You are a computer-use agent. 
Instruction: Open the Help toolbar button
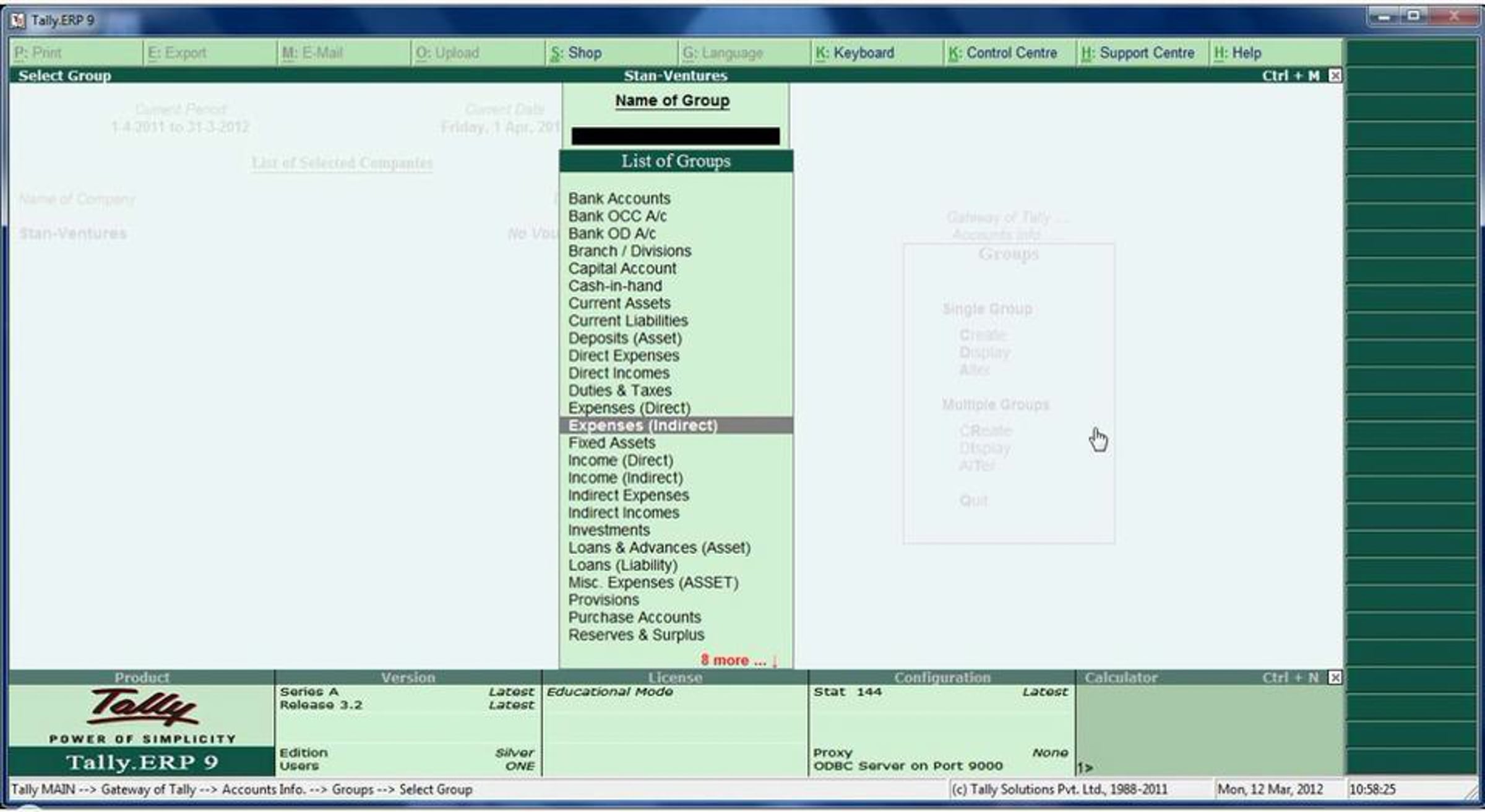pyautogui.click(x=1276, y=53)
